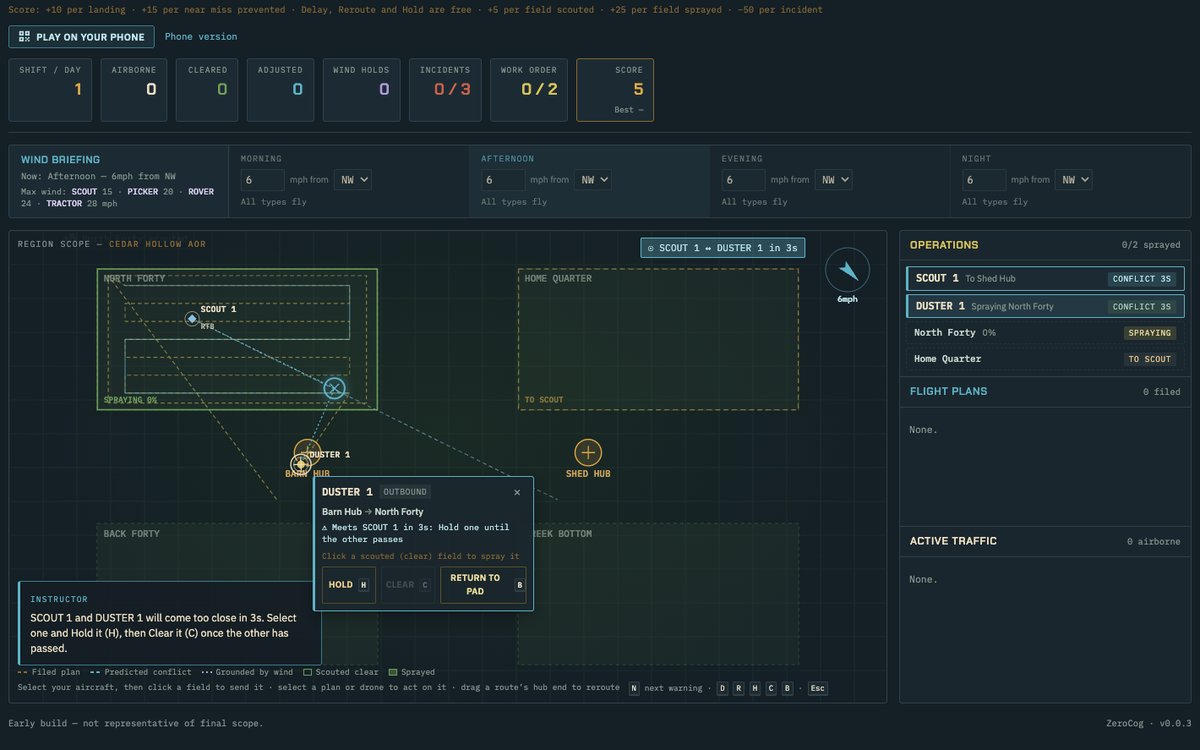Click the SCOUT 1 ↔ DUSTER 1 conflict banner

[723, 248]
